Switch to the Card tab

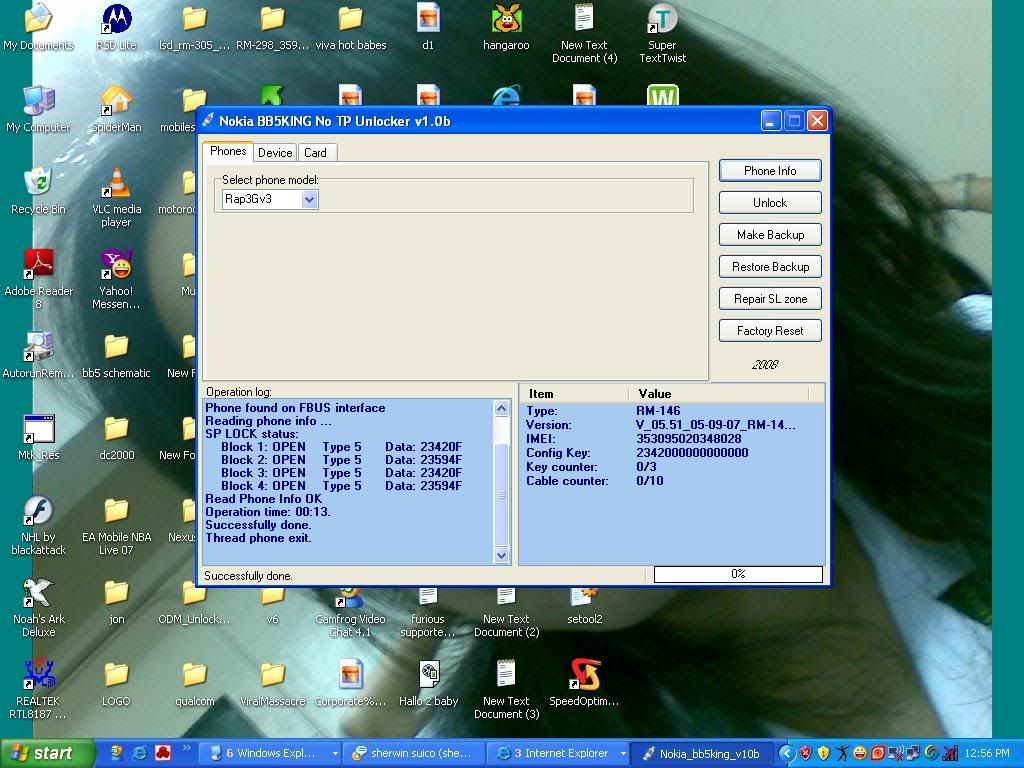click(315, 153)
